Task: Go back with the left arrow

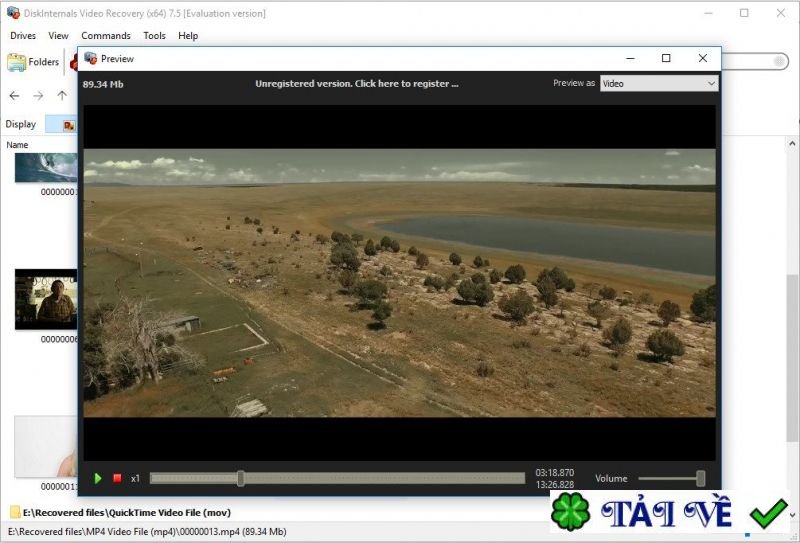Action: coord(14,95)
